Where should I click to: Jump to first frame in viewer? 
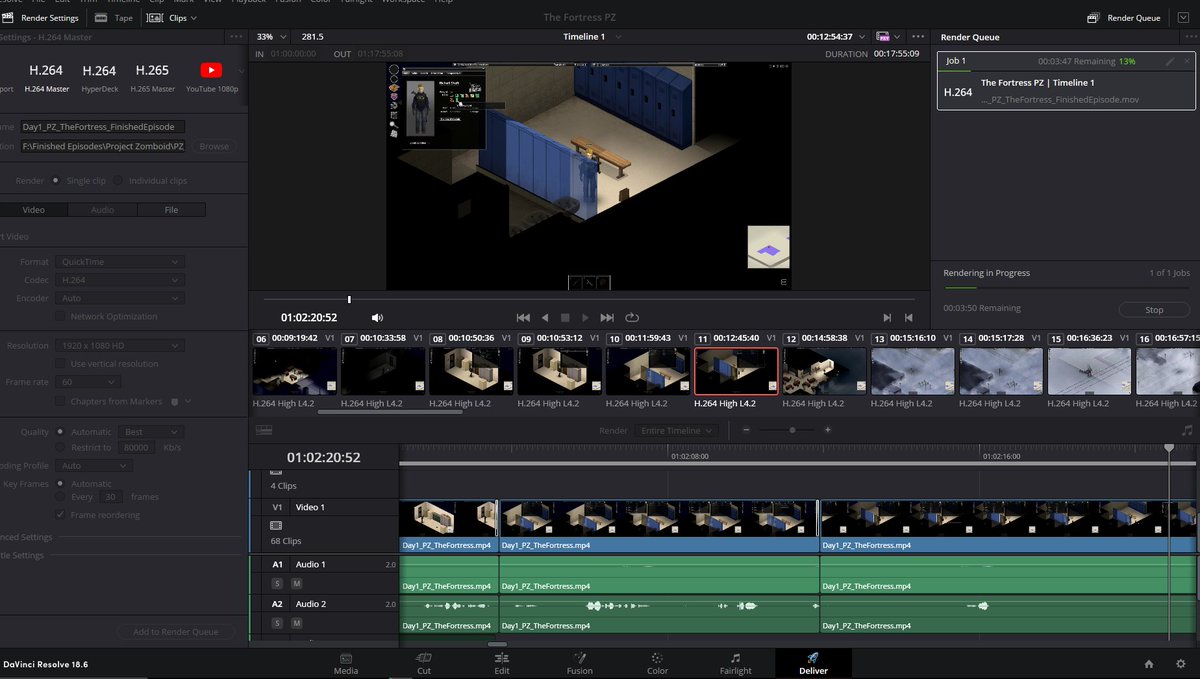(x=523, y=318)
